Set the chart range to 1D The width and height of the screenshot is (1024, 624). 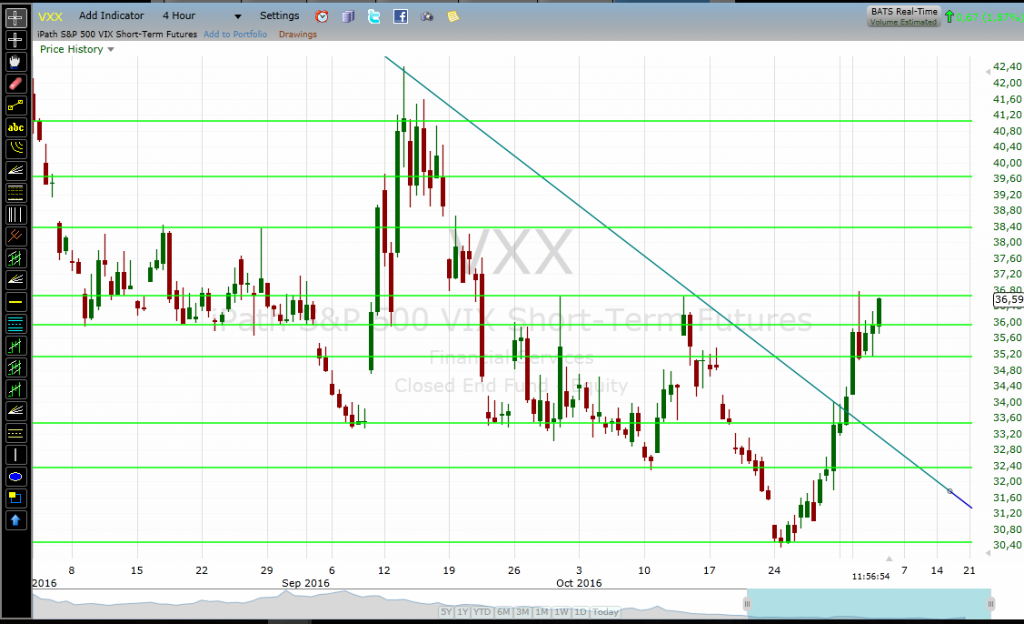[x=581, y=612]
